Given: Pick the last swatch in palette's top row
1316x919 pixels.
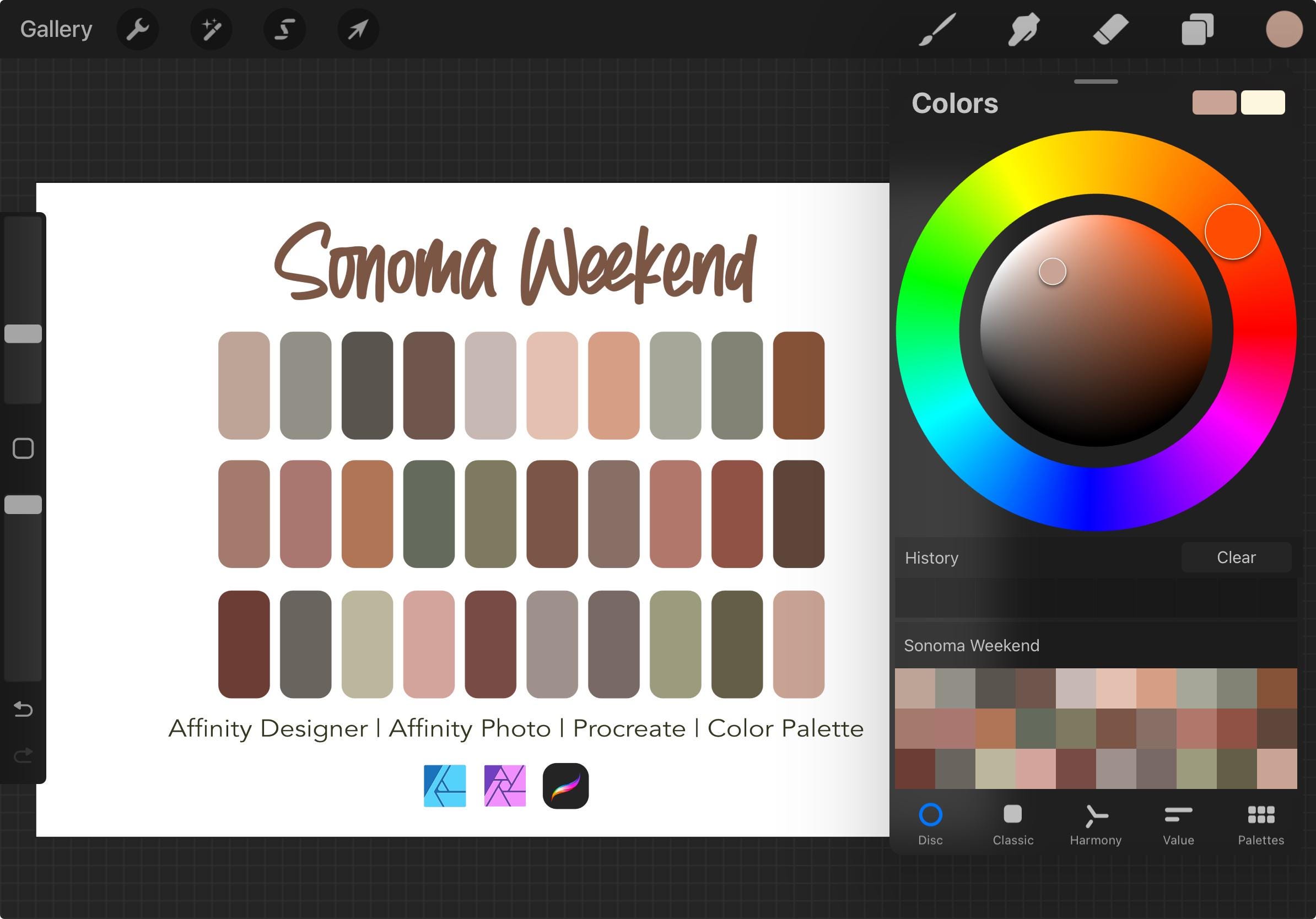Looking at the screenshot, I should (1277, 688).
